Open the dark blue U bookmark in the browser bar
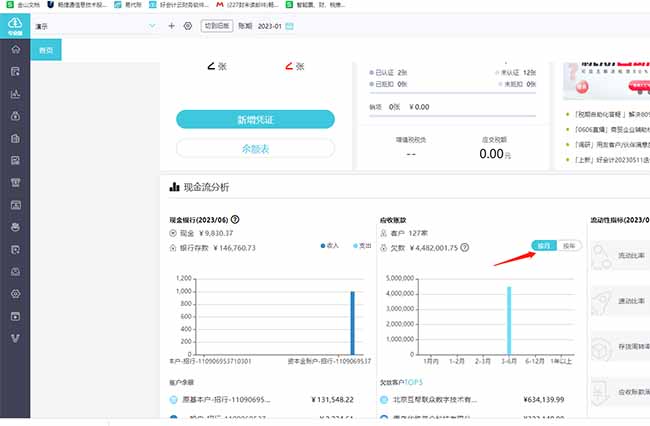This screenshot has width=650, height=426. click(51, 5)
